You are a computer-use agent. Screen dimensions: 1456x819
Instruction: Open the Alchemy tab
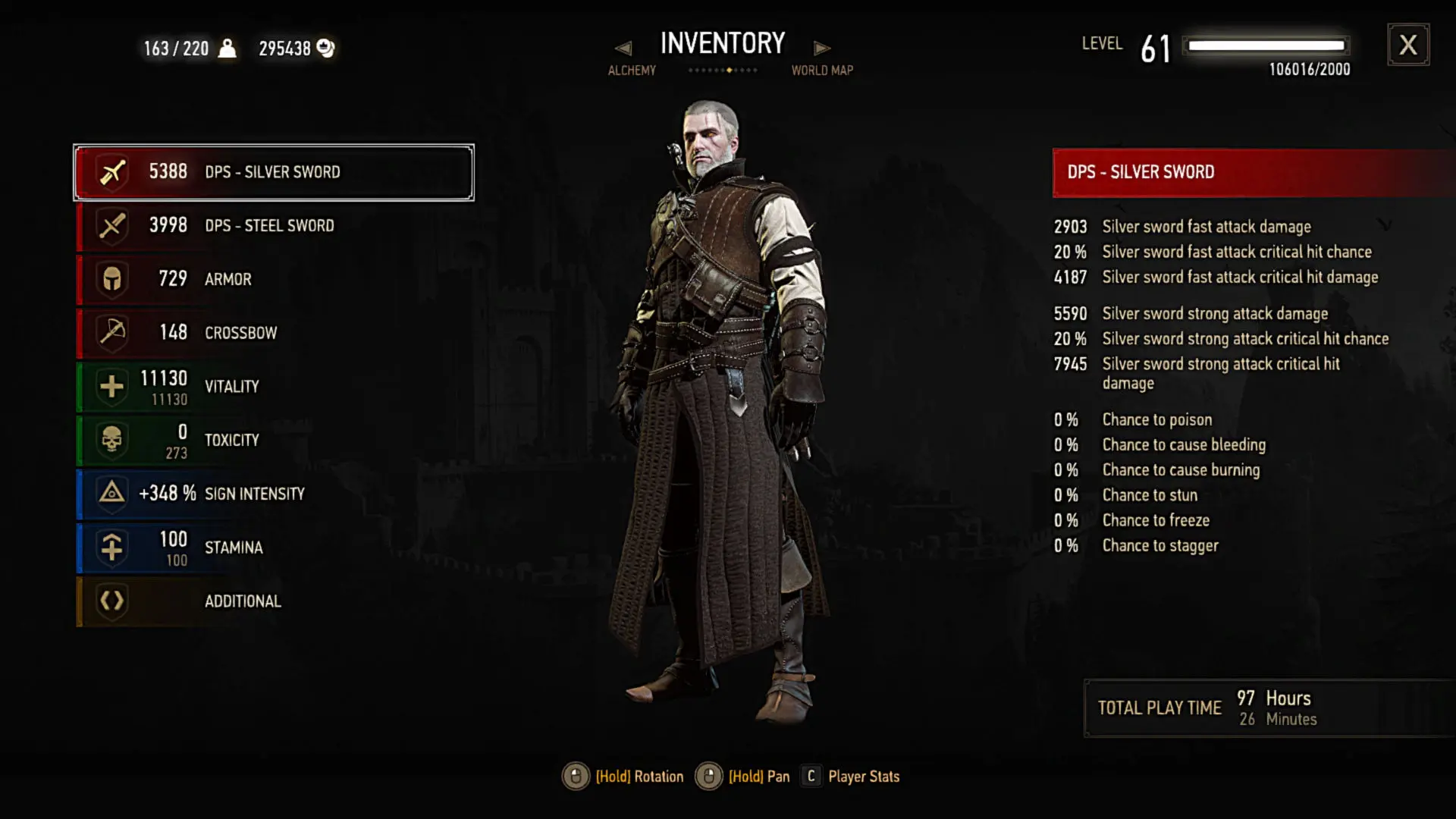(632, 71)
